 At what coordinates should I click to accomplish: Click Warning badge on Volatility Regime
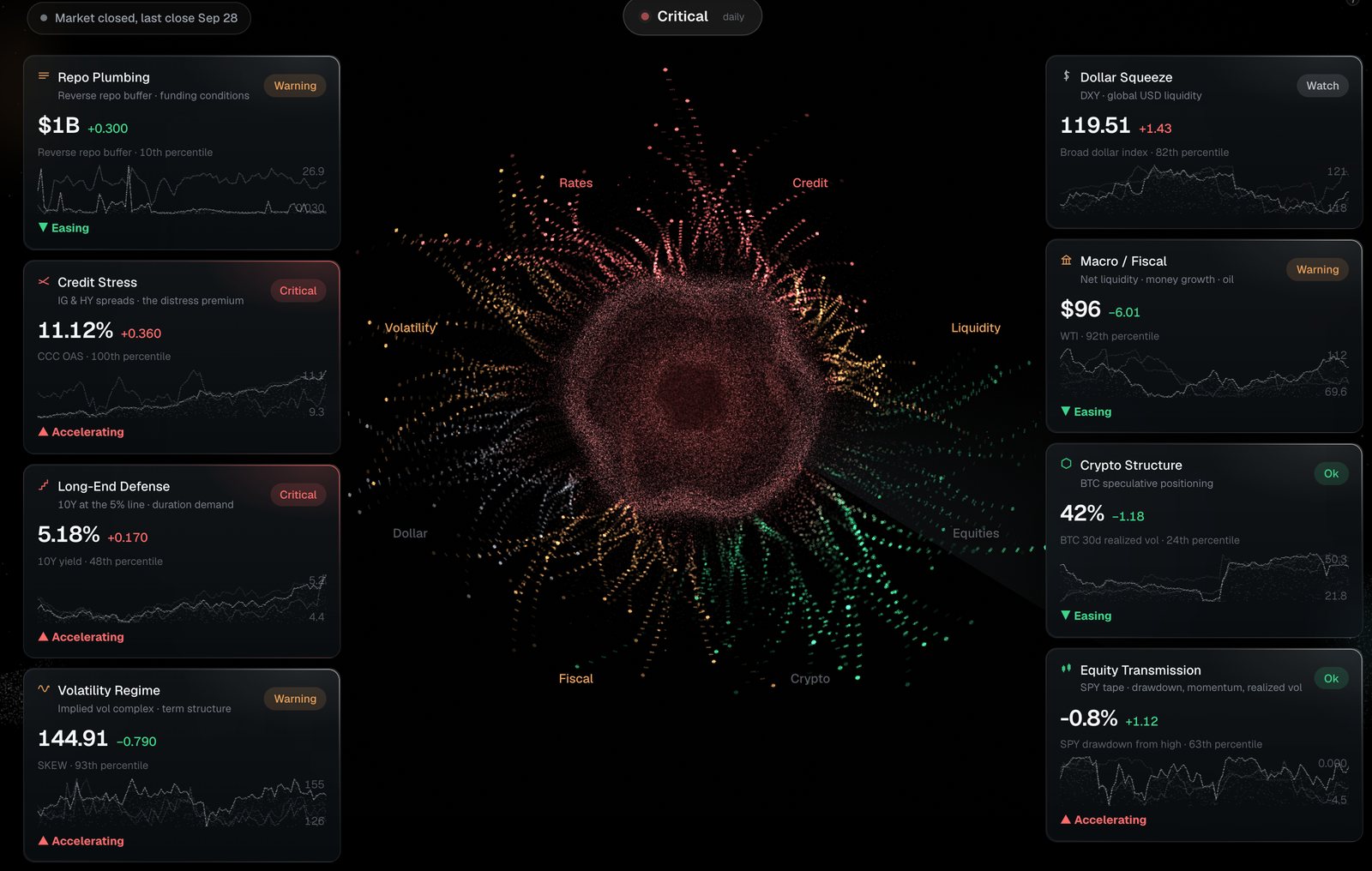(295, 699)
